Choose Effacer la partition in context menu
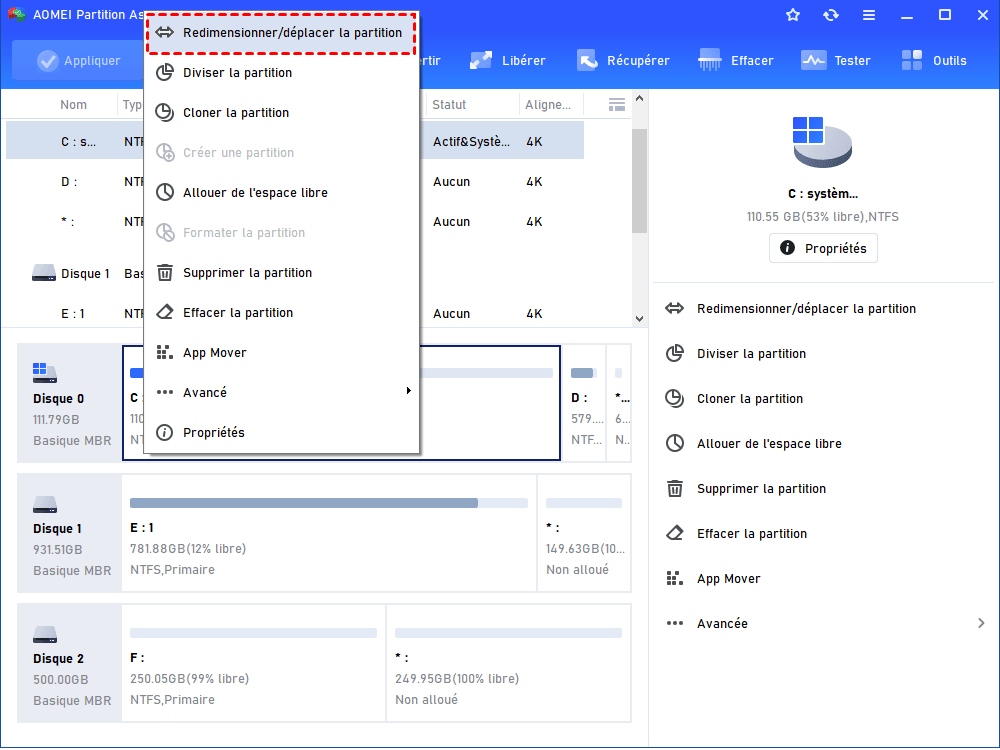The image size is (1000, 750). (281, 312)
